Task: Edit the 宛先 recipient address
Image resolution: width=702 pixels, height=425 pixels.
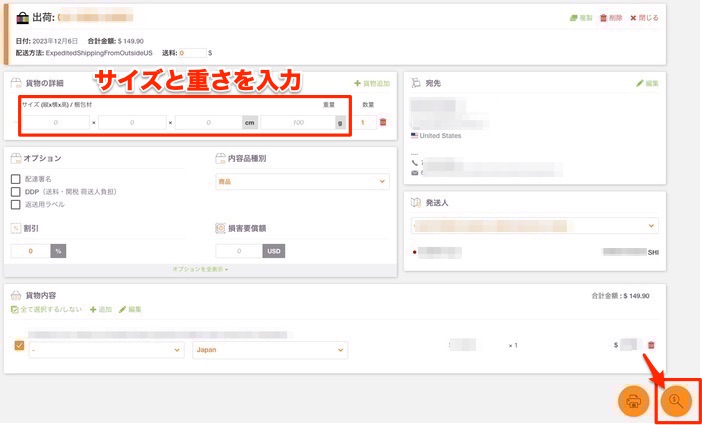Action: [647, 83]
